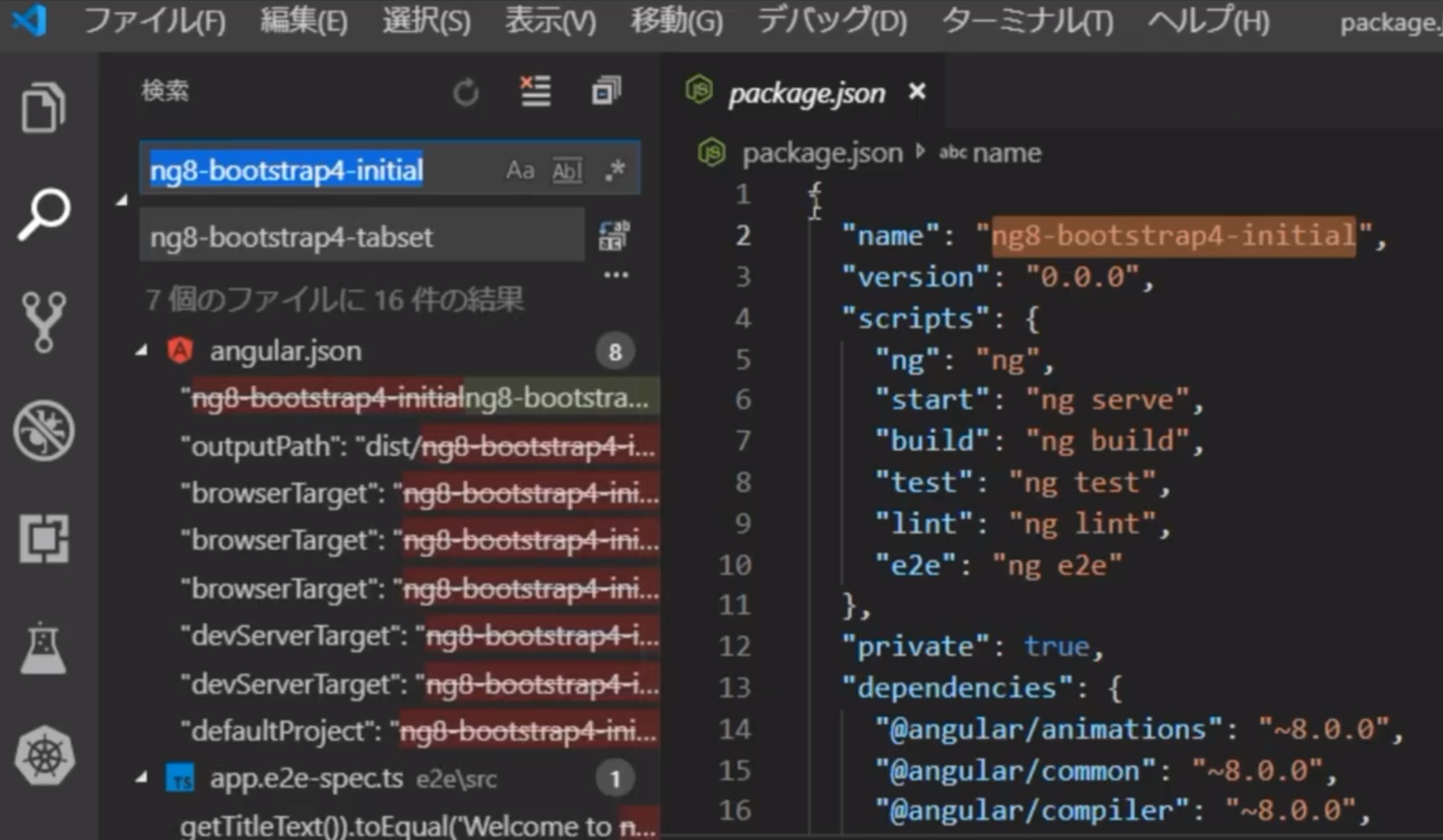The image size is (1443, 840).
Task: Open the 編集(E) menu
Action: 304,20
